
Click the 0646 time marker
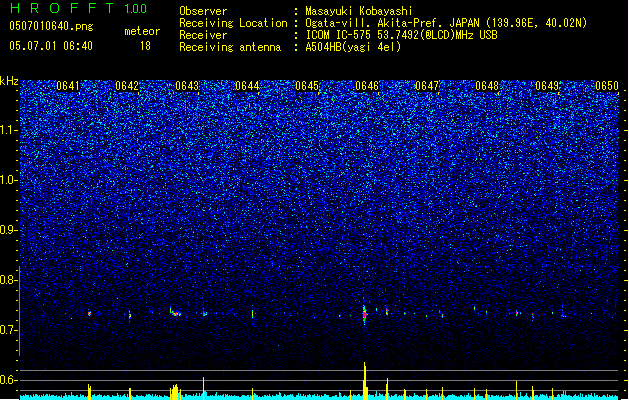click(x=367, y=86)
